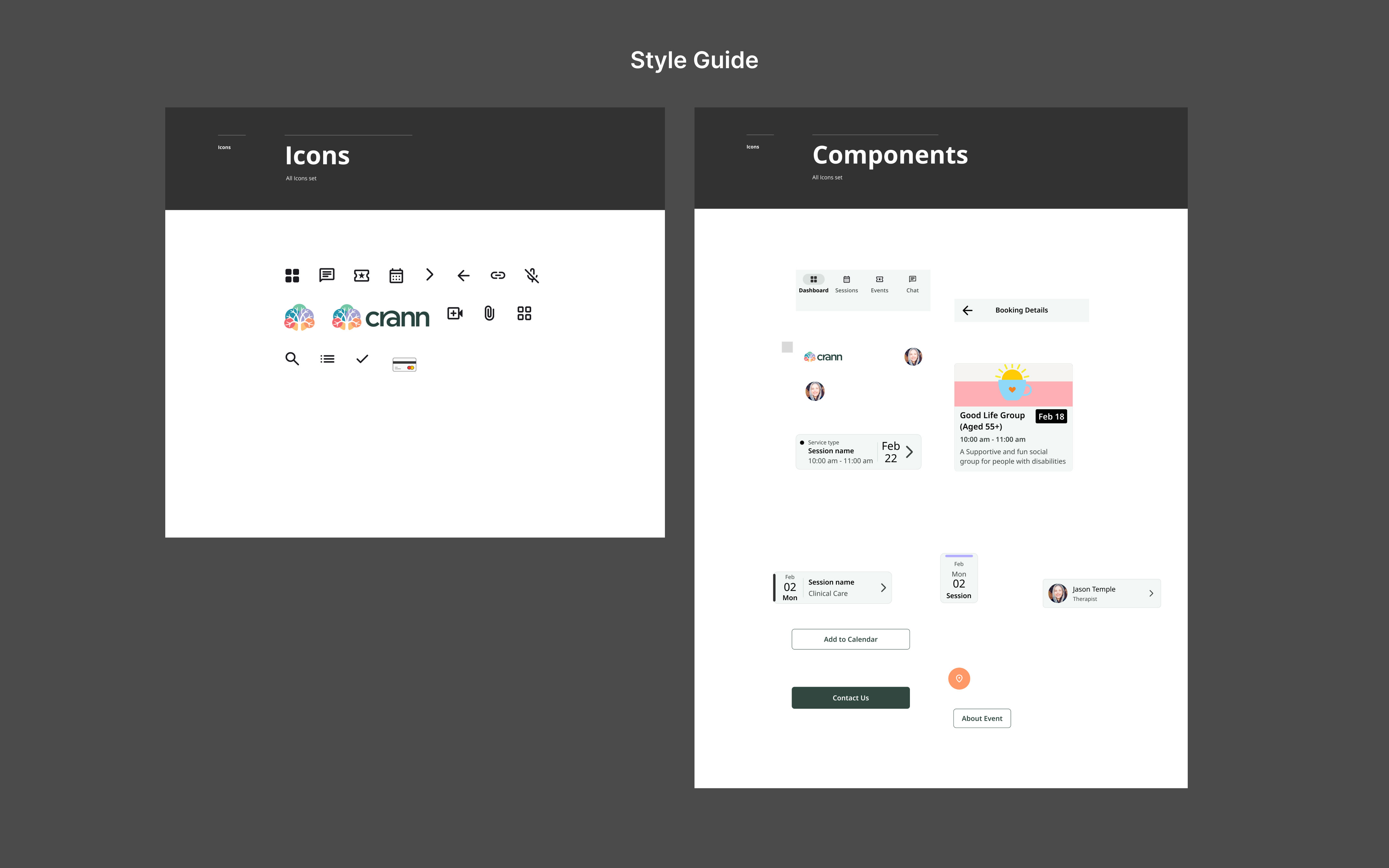Click the paperclip attachment icon
Image resolution: width=1389 pixels, height=868 pixels.
coord(489,313)
